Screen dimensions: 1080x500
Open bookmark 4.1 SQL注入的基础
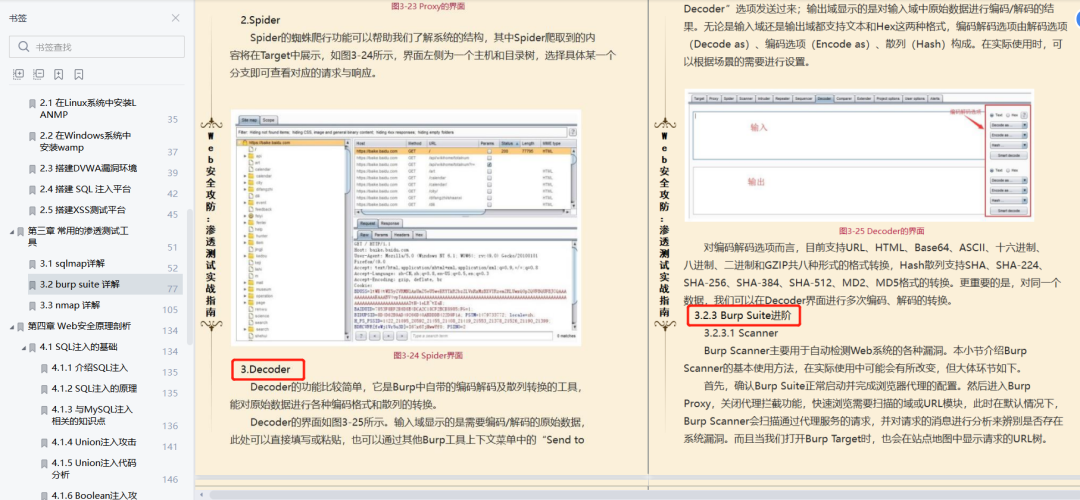coord(78,346)
